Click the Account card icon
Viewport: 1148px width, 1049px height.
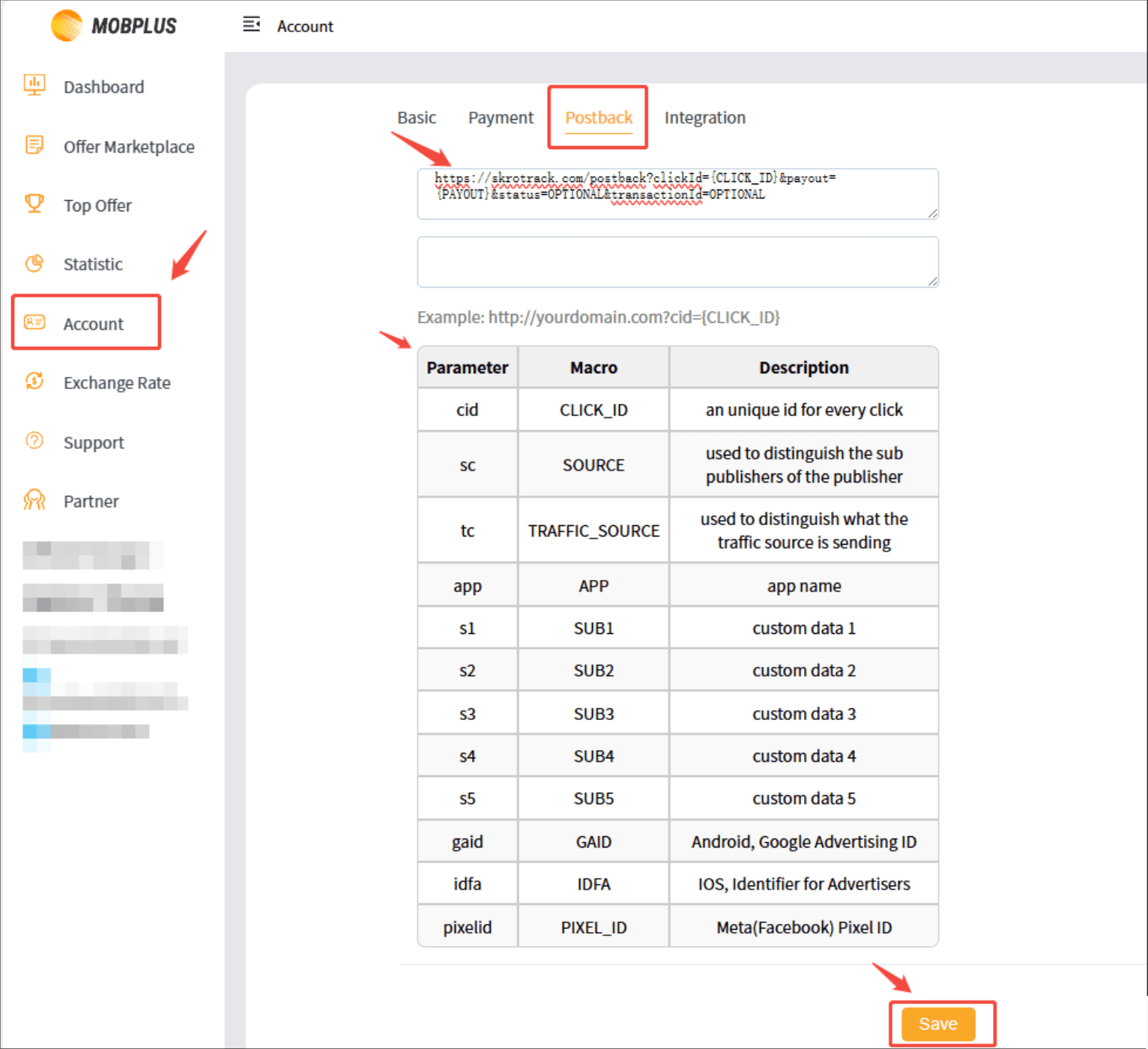coord(34,322)
